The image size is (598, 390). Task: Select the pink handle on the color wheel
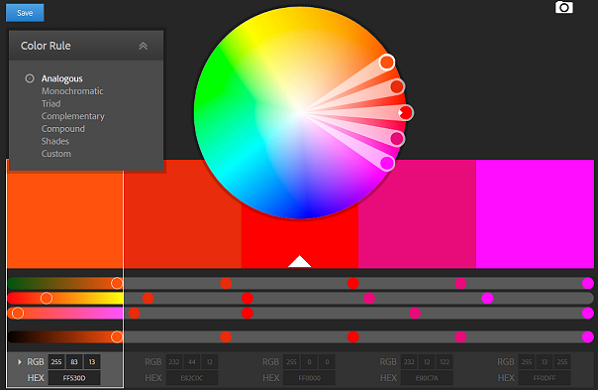[x=397, y=139]
